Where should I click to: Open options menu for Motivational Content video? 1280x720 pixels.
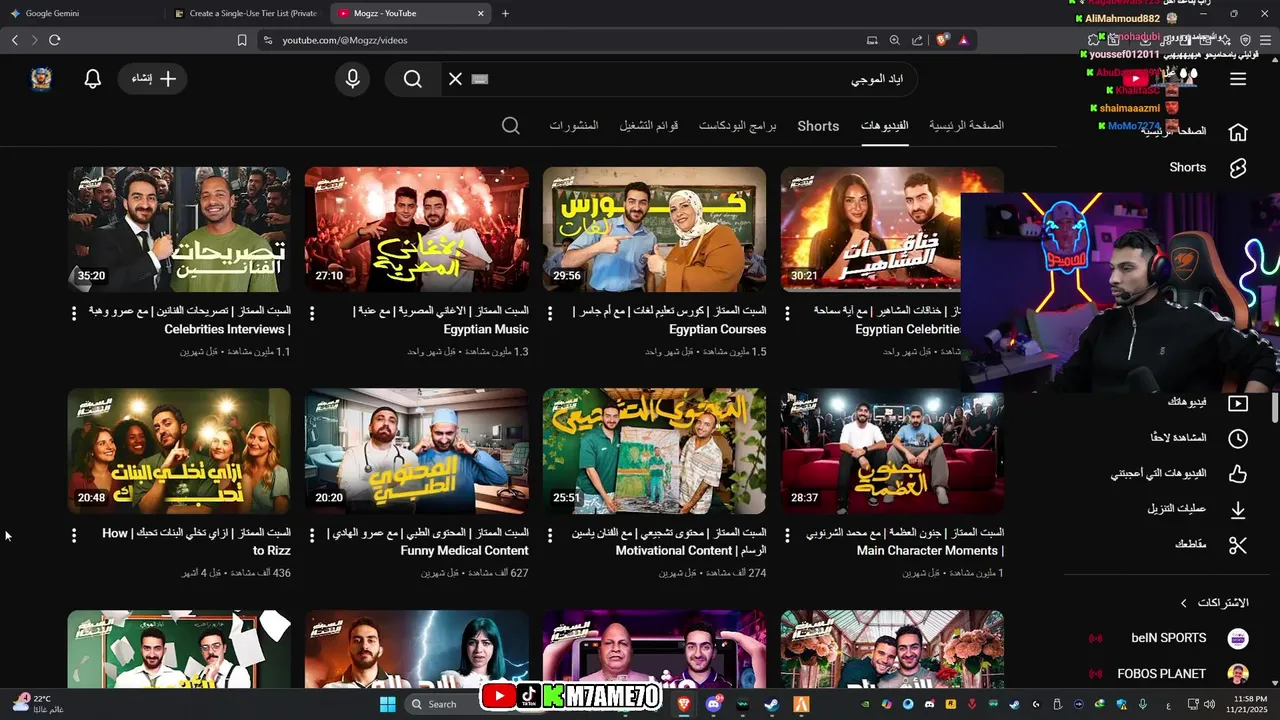(x=550, y=535)
